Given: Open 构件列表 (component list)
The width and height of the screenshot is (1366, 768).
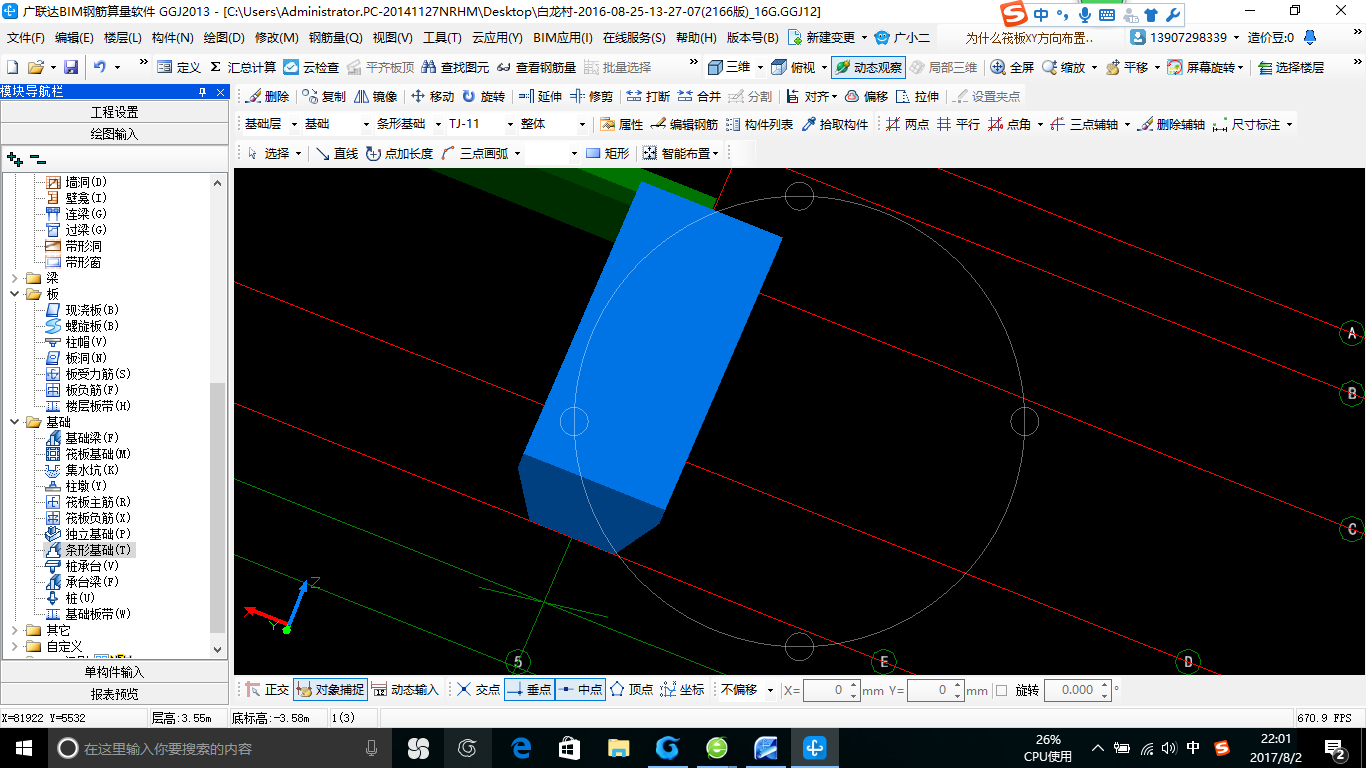Looking at the screenshot, I should (x=759, y=125).
